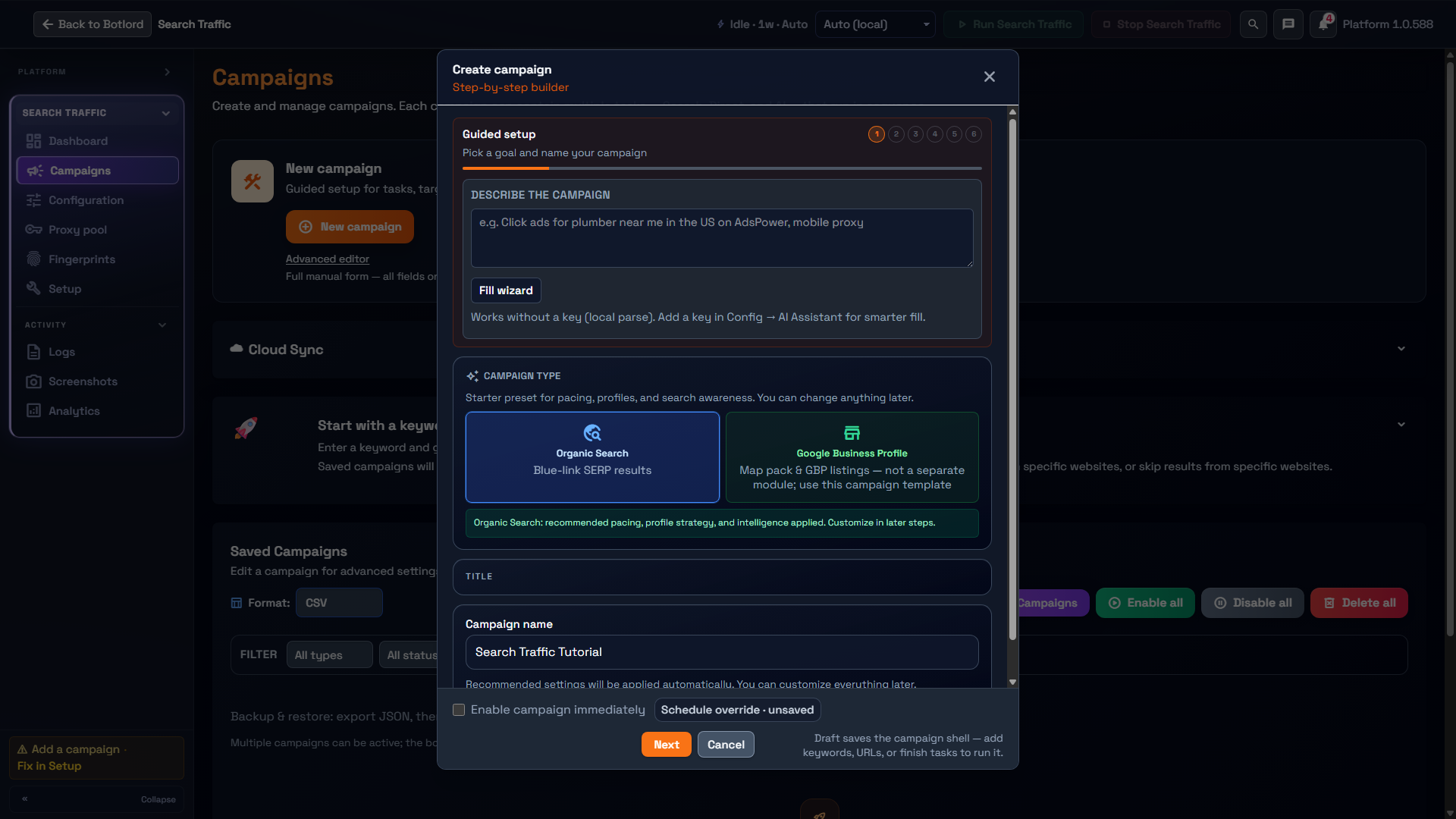
Task: Click the Logs document icon
Action: (x=33, y=352)
